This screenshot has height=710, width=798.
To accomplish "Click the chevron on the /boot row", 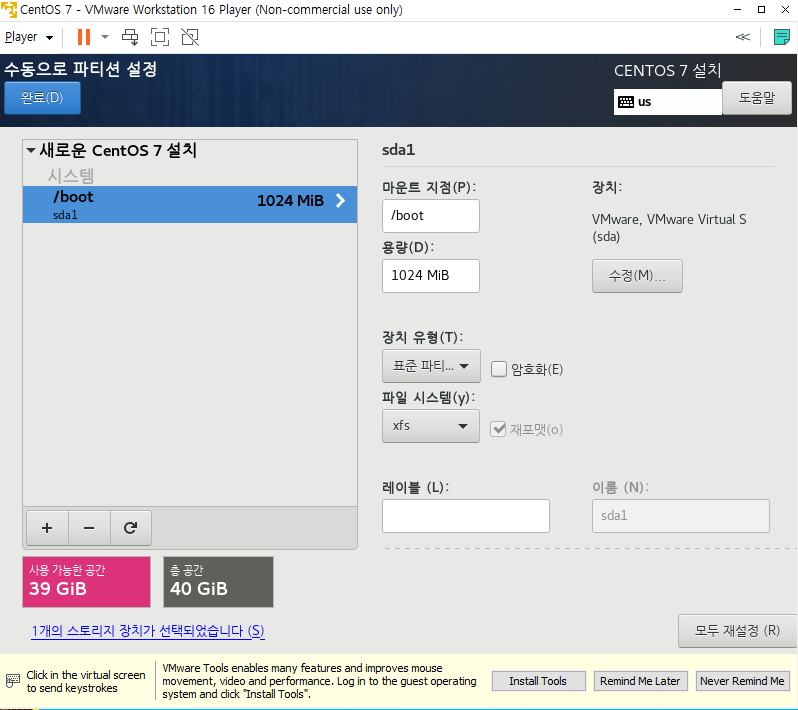I will pos(340,201).
